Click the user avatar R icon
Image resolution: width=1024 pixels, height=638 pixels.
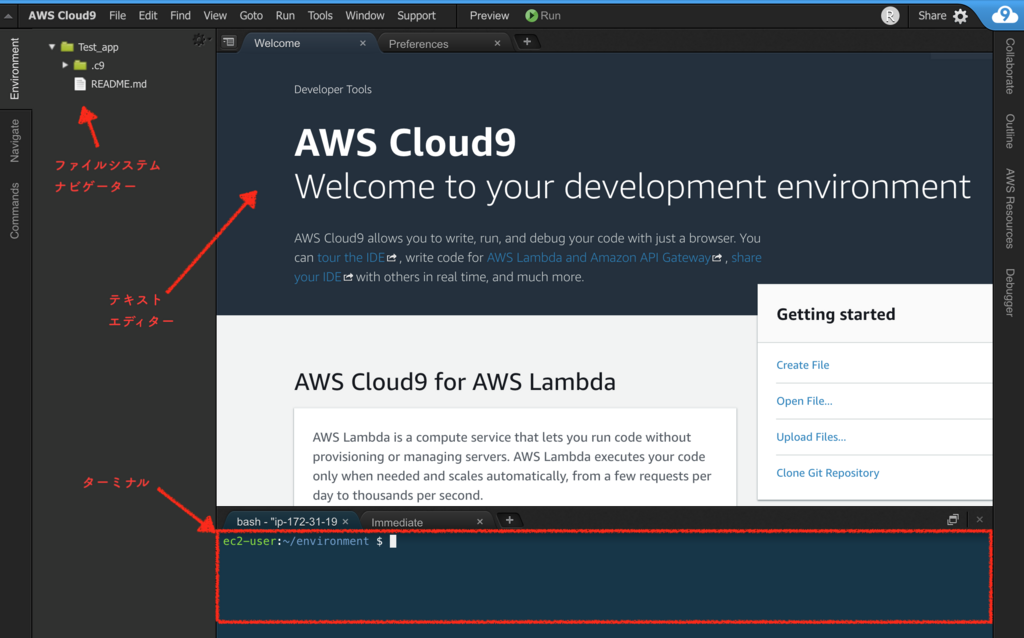tap(890, 16)
